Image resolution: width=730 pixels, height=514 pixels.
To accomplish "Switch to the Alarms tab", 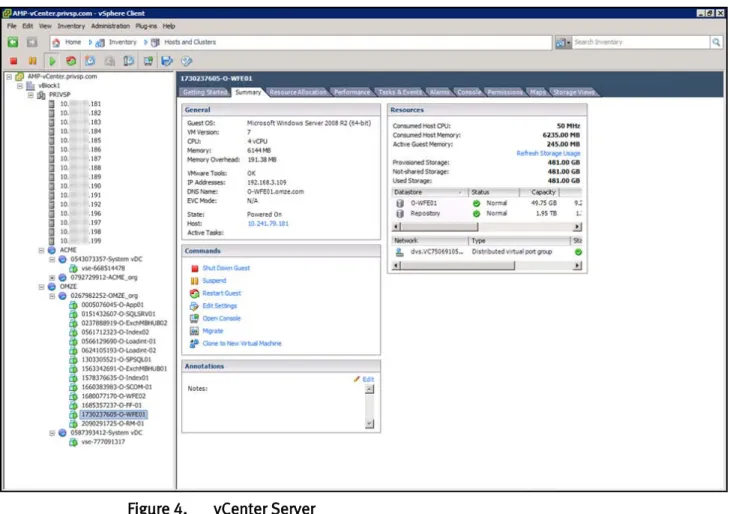I will tap(439, 92).
